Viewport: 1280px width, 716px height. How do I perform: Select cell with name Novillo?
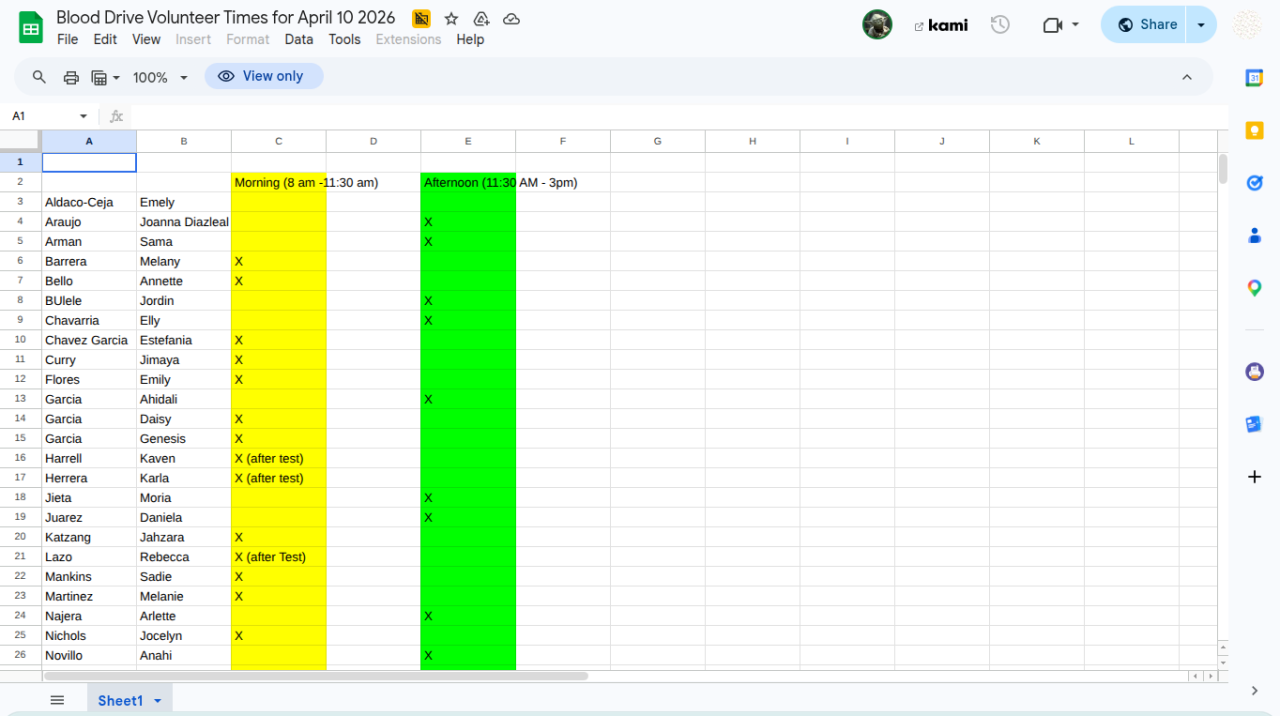[89, 655]
